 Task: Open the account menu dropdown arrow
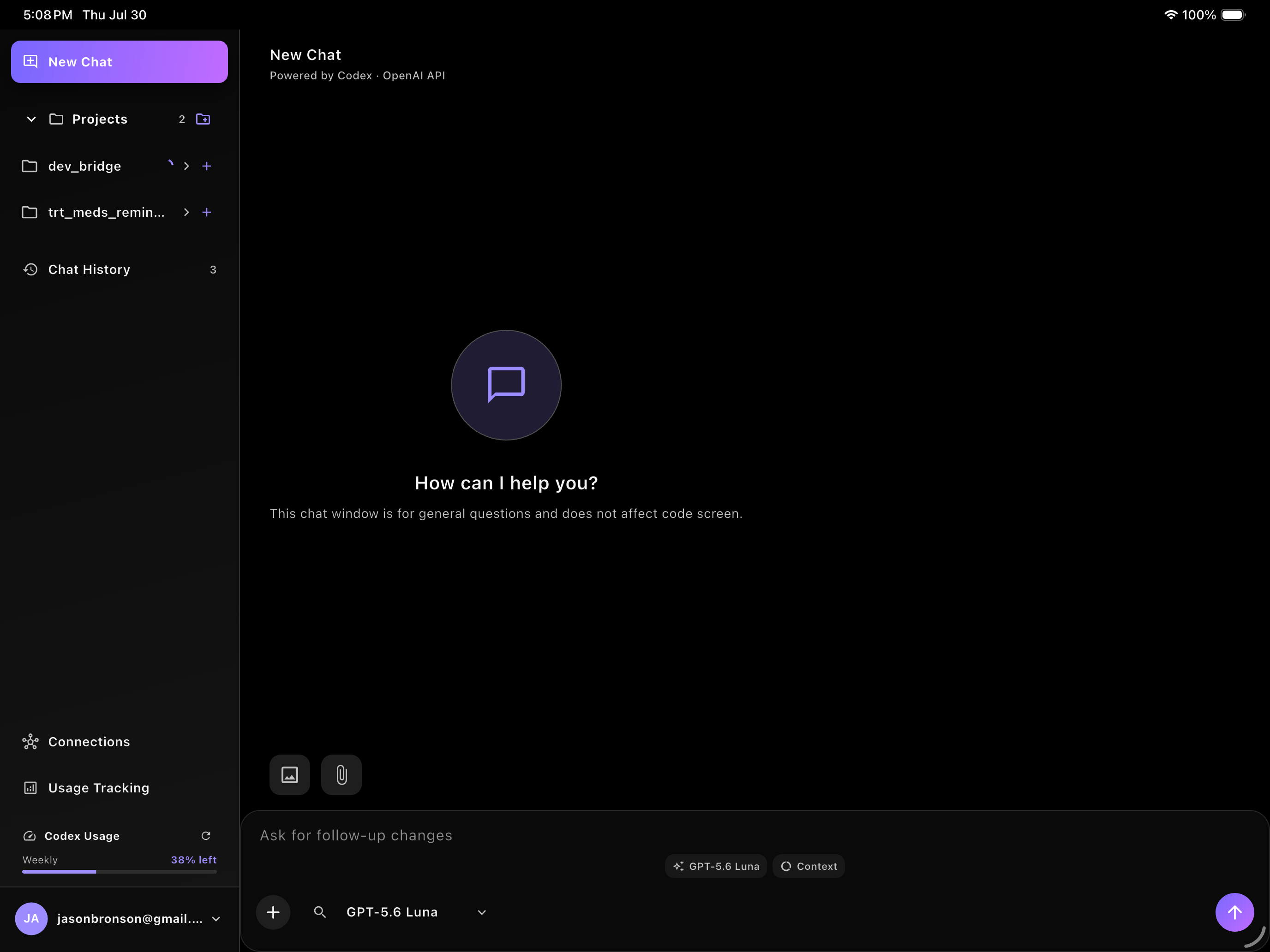(216, 919)
